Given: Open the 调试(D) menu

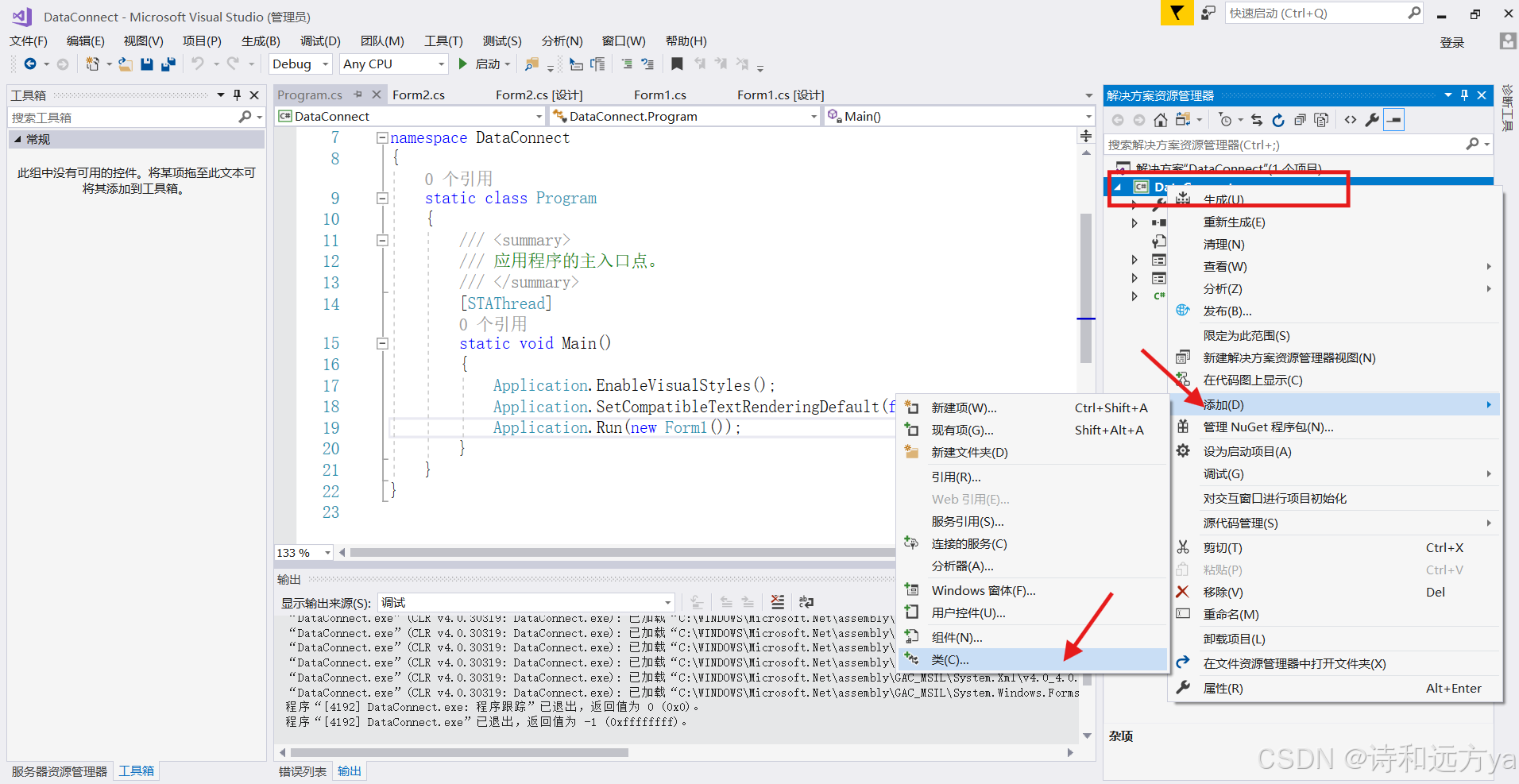Looking at the screenshot, I should (320, 41).
